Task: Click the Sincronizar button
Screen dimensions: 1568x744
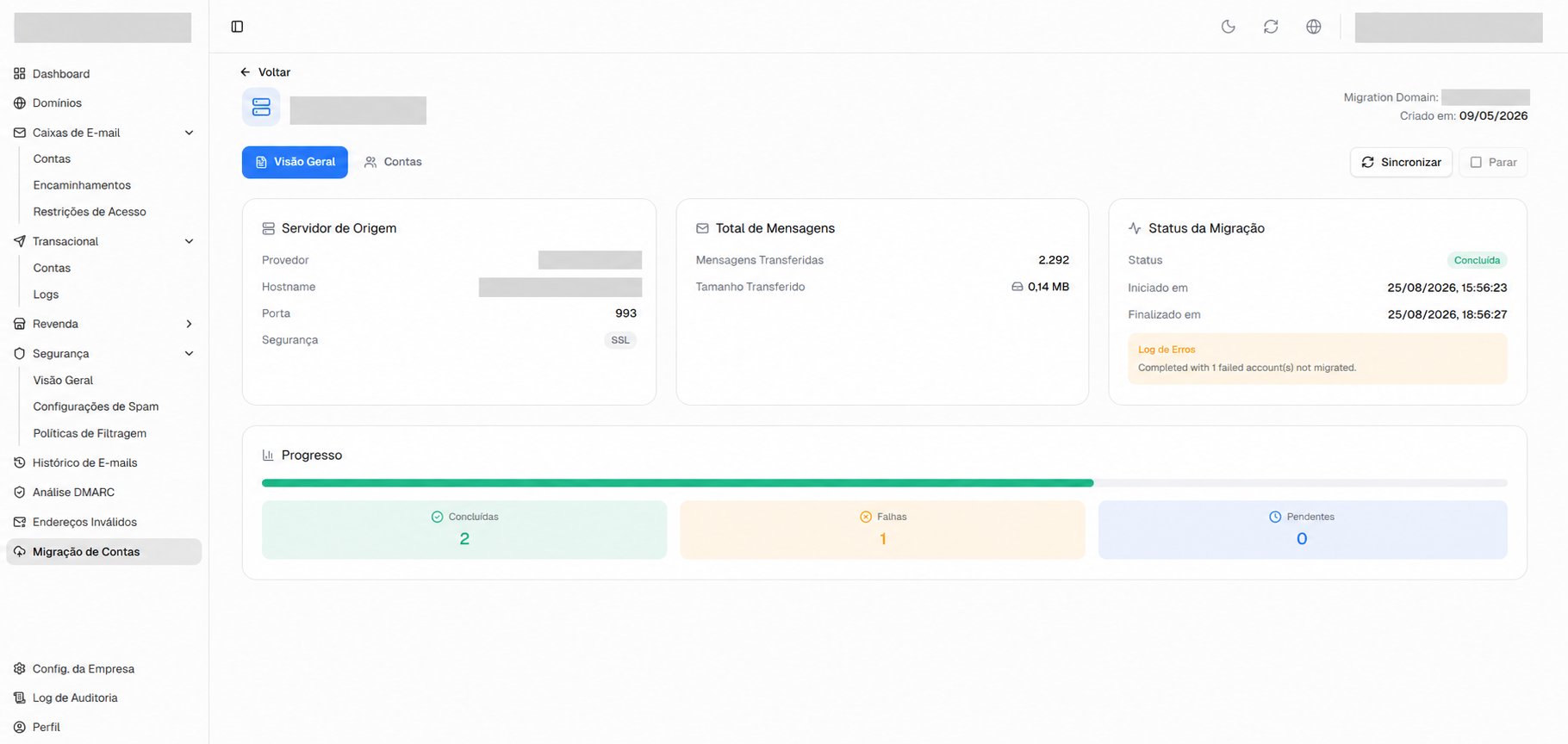Action: coord(1401,162)
